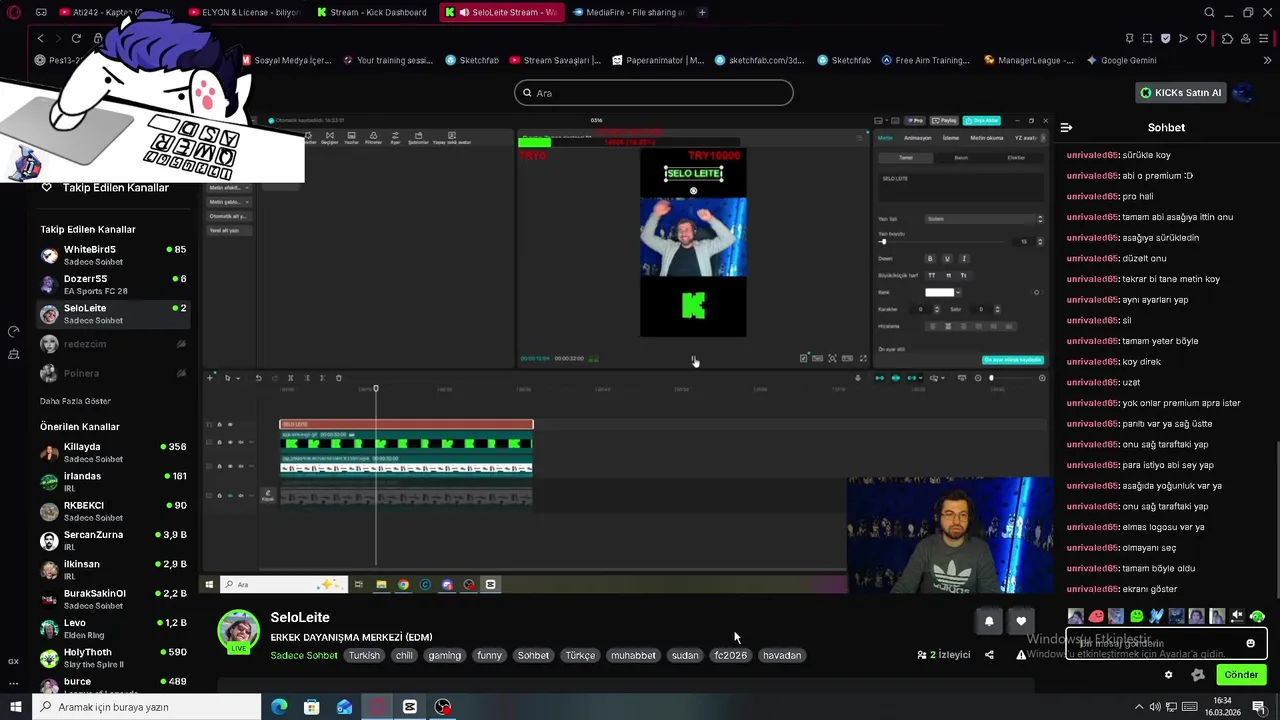This screenshot has width=1280, height=720.
Task: Switch to the ELYON & License tab
Action: click(x=243, y=12)
